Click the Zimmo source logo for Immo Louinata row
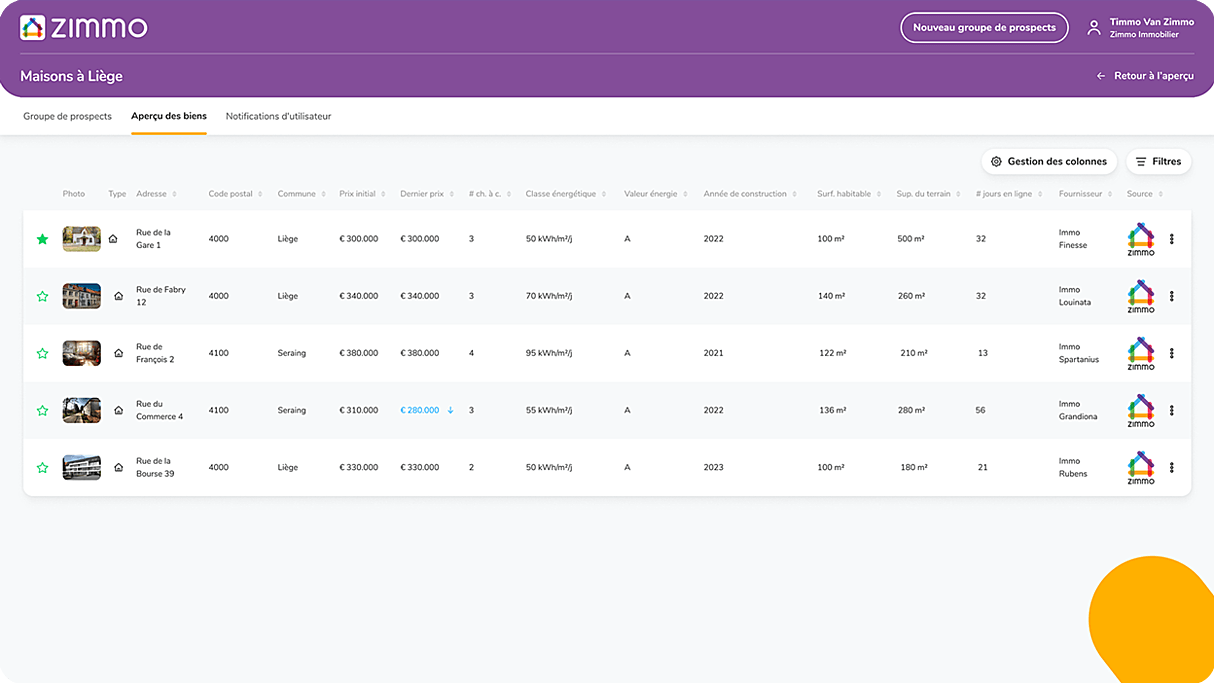Image resolution: width=1214 pixels, height=683 pixels. click(x=1141, y=296)
